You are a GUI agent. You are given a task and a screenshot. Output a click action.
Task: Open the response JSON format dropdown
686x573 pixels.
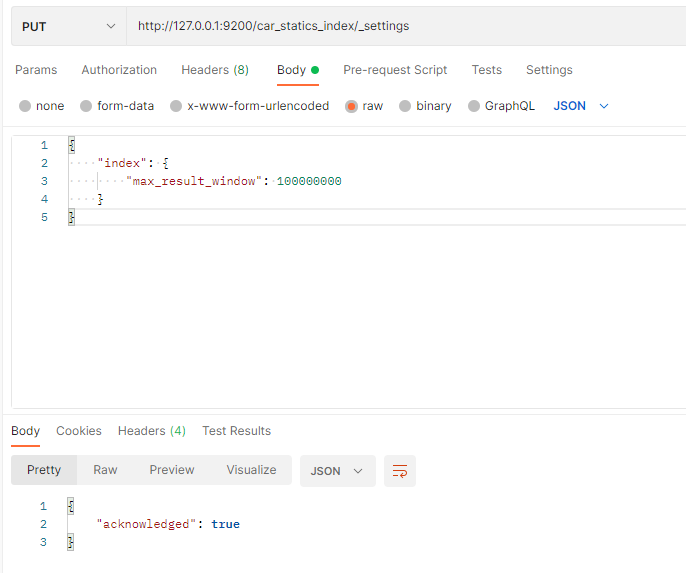337,471
